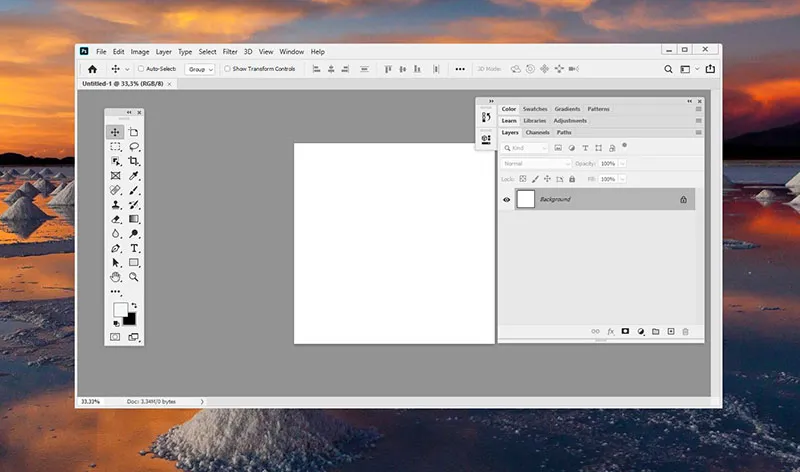Check the Show Transform Controls box

click(227, 69)
